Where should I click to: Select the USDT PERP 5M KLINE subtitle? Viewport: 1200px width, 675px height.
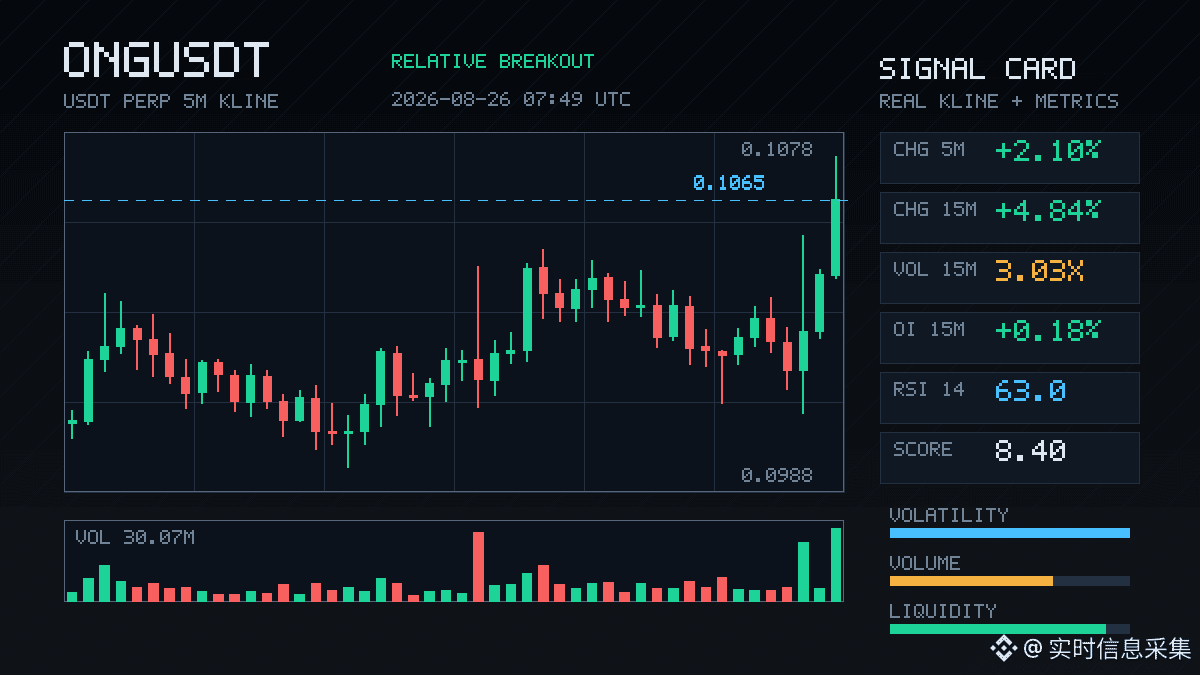(x=171, y=101)
